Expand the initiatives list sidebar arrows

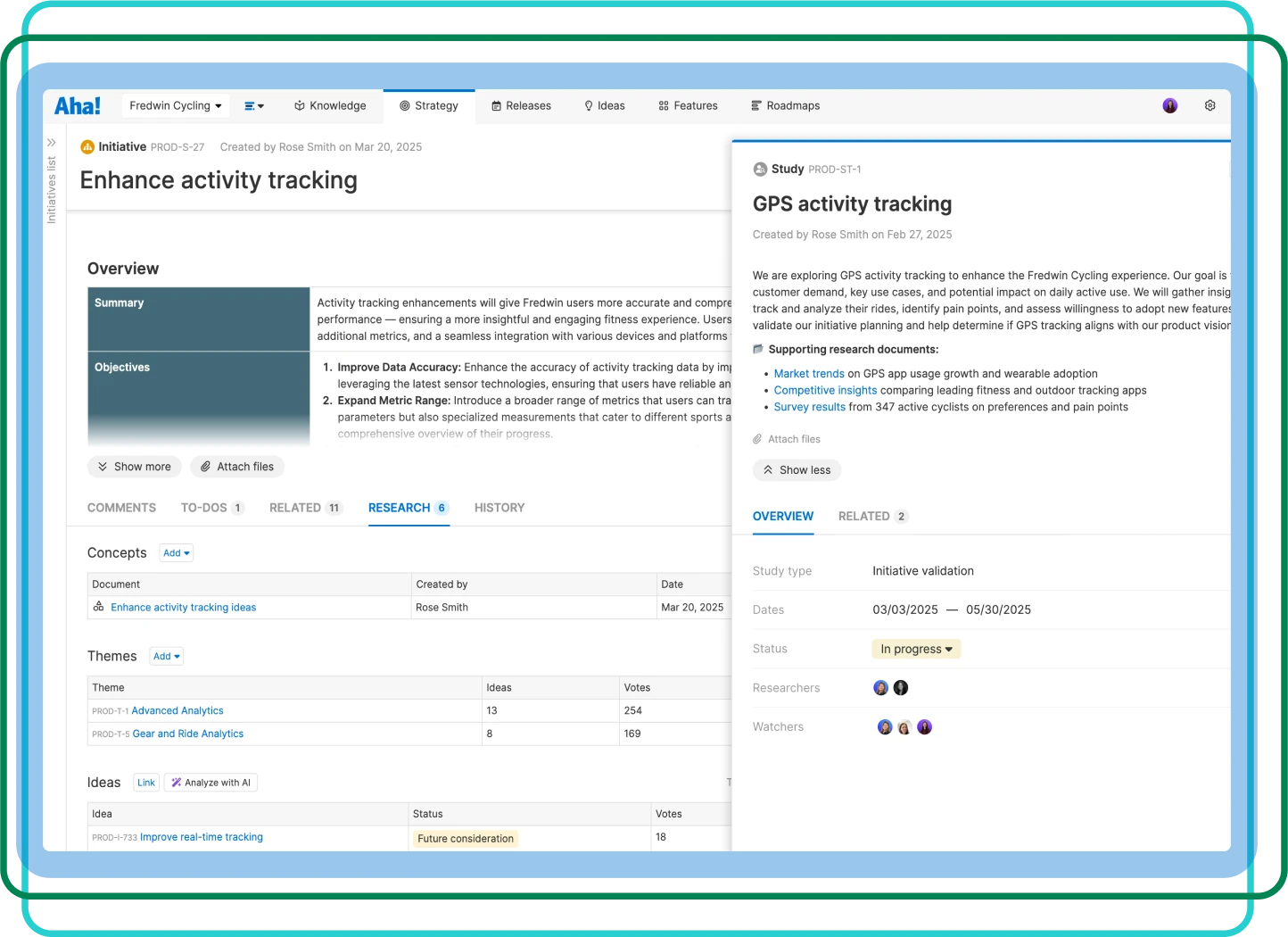(52, 143)
